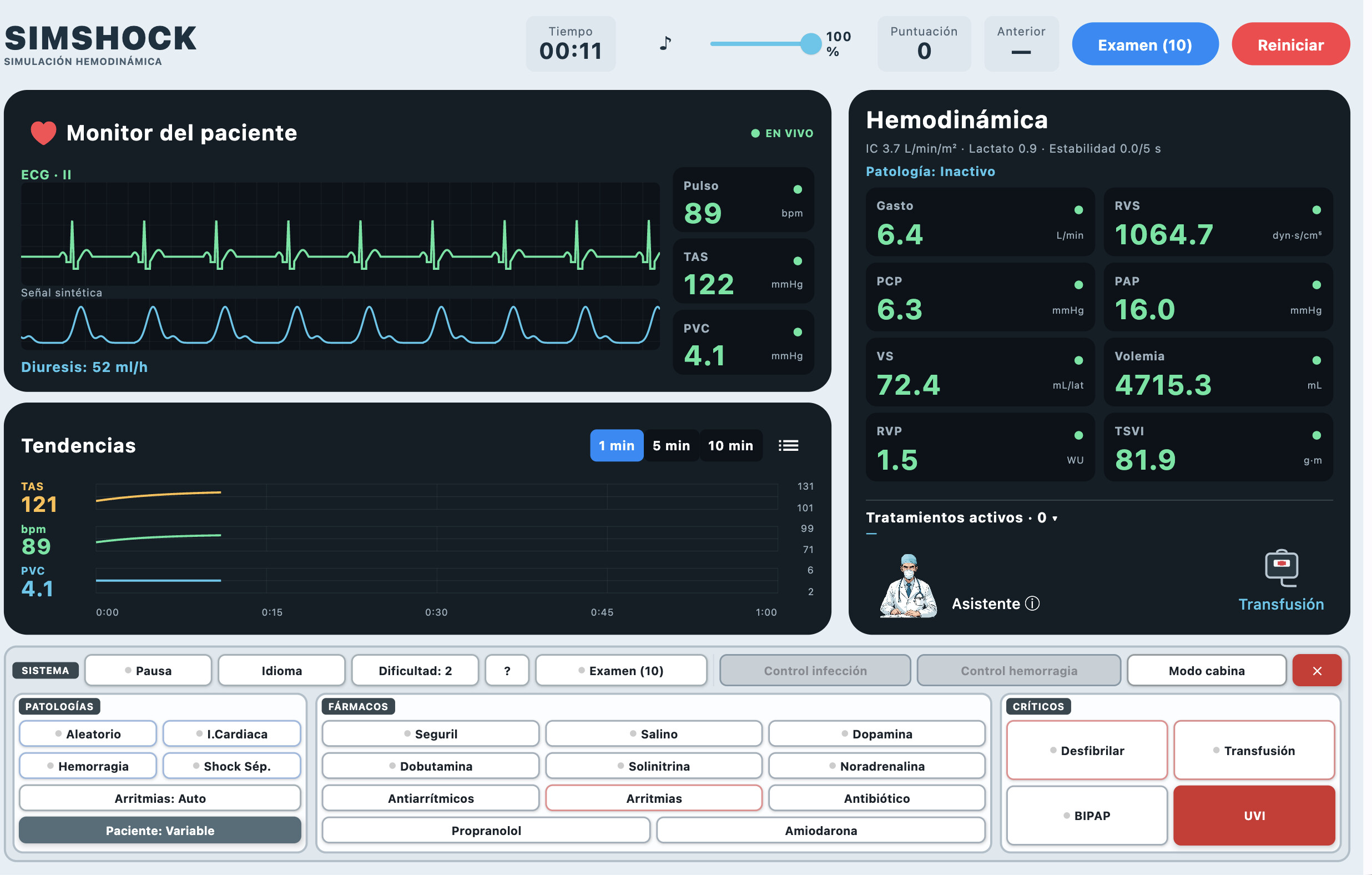Switch trends to 5 min
This screenshot has height=875, width=1372.
point(671,445)
